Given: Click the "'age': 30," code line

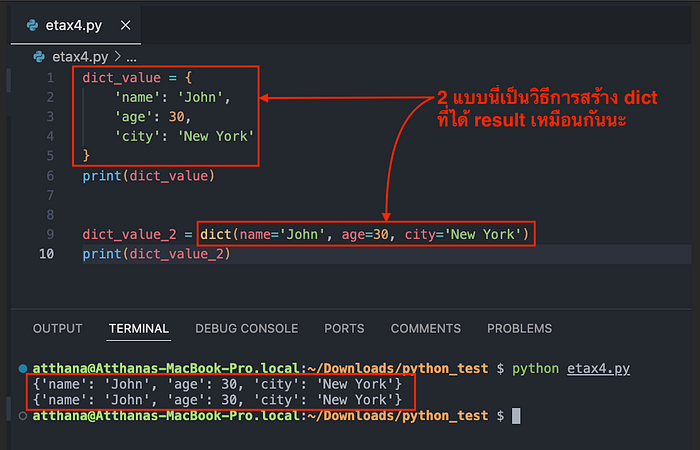Looking at the screenshot, I should (x=153, y=117).
